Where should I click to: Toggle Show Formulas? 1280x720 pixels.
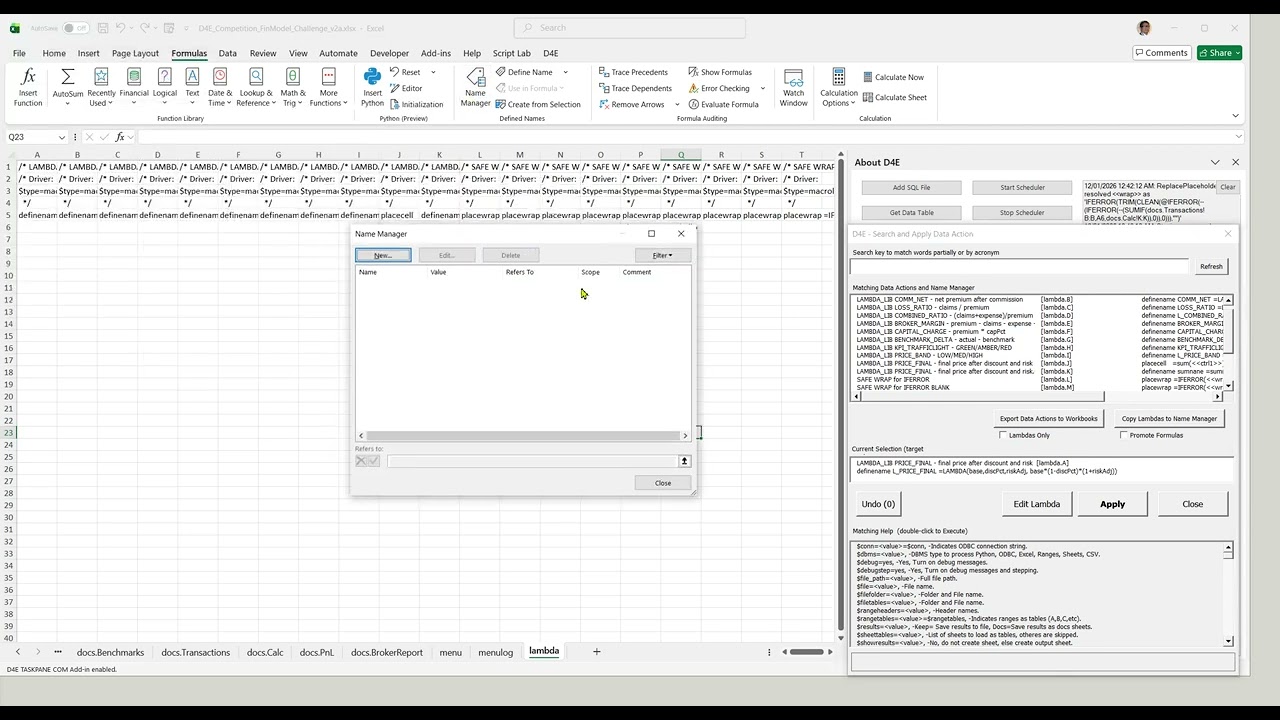click(x=720, y=72)
